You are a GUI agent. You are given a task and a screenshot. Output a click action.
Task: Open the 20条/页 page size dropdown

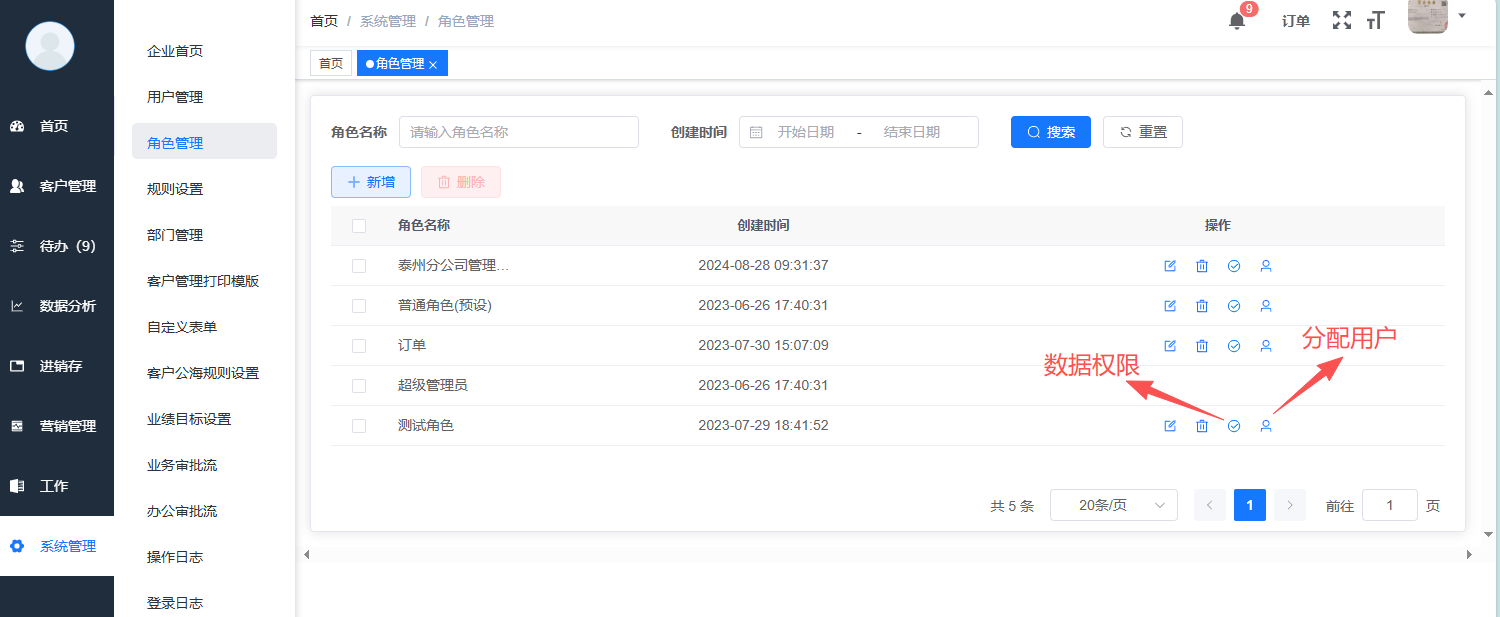click(x=1114, y=505)
